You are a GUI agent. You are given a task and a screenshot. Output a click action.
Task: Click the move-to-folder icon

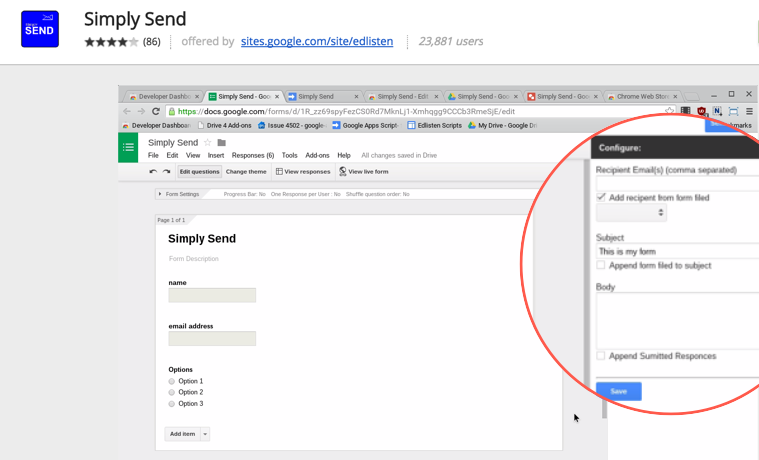(x=222, y=142)
